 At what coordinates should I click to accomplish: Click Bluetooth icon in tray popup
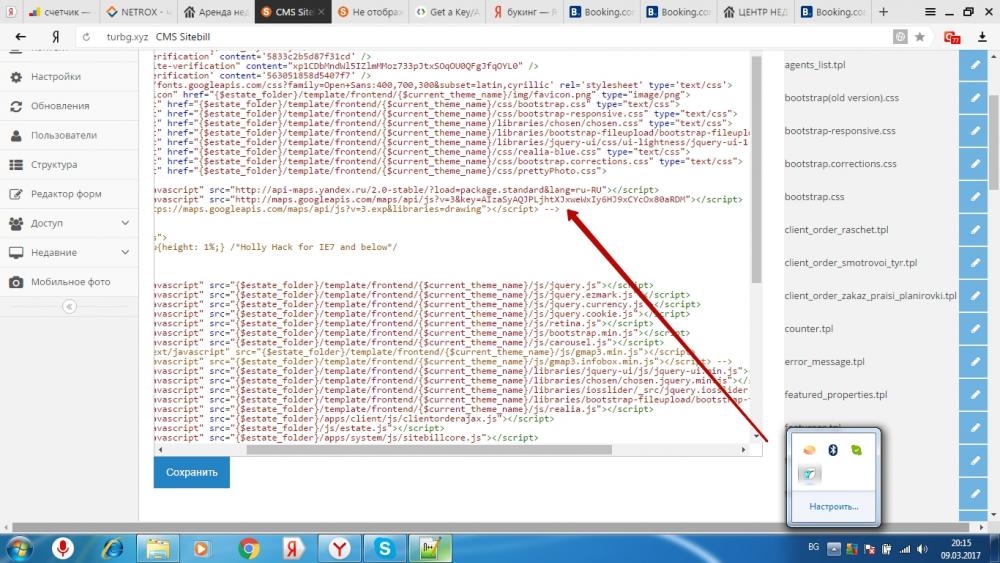pyautogui.click(x=833, y=450)
